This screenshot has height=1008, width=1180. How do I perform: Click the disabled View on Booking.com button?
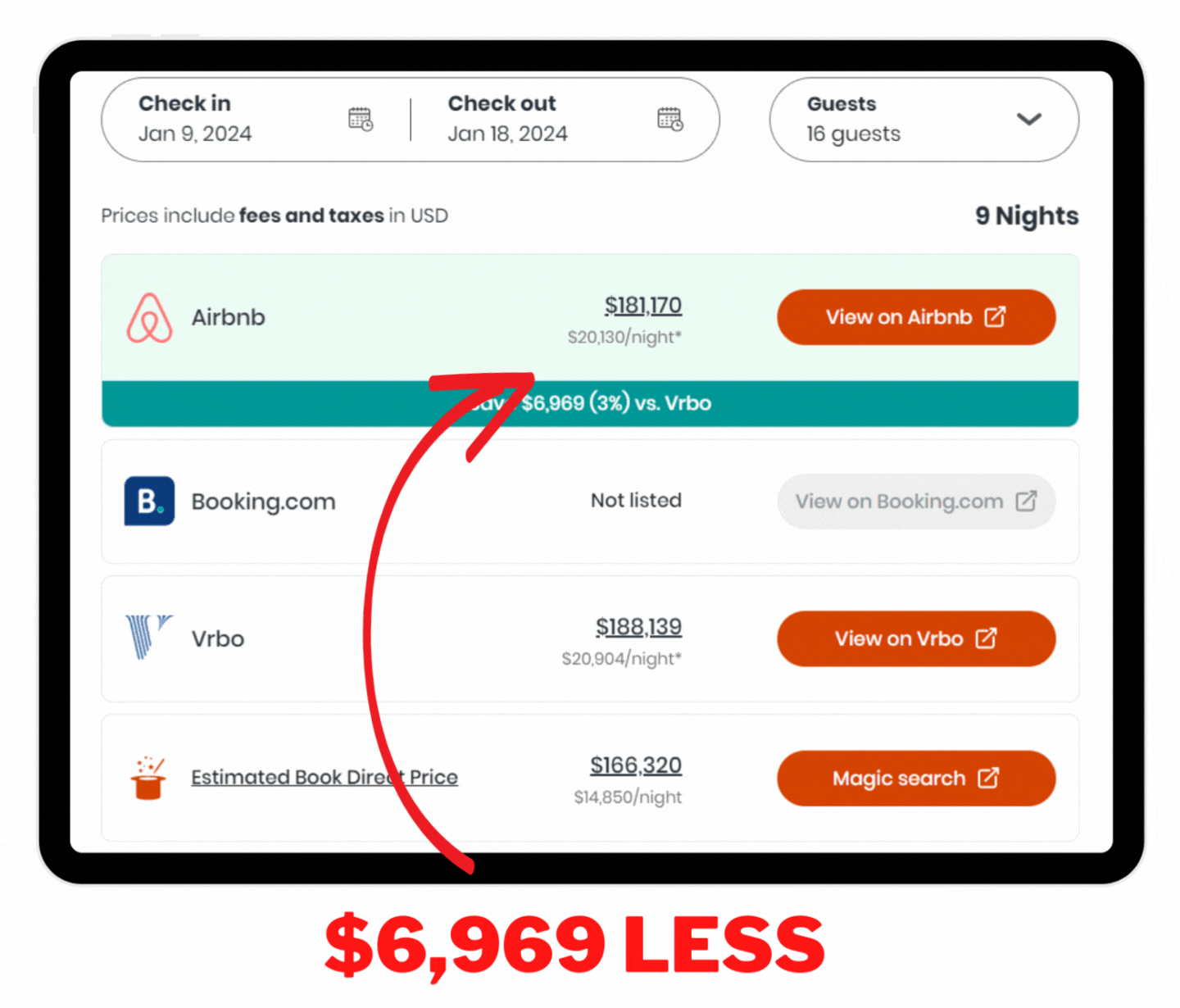[x=916, y=501]
